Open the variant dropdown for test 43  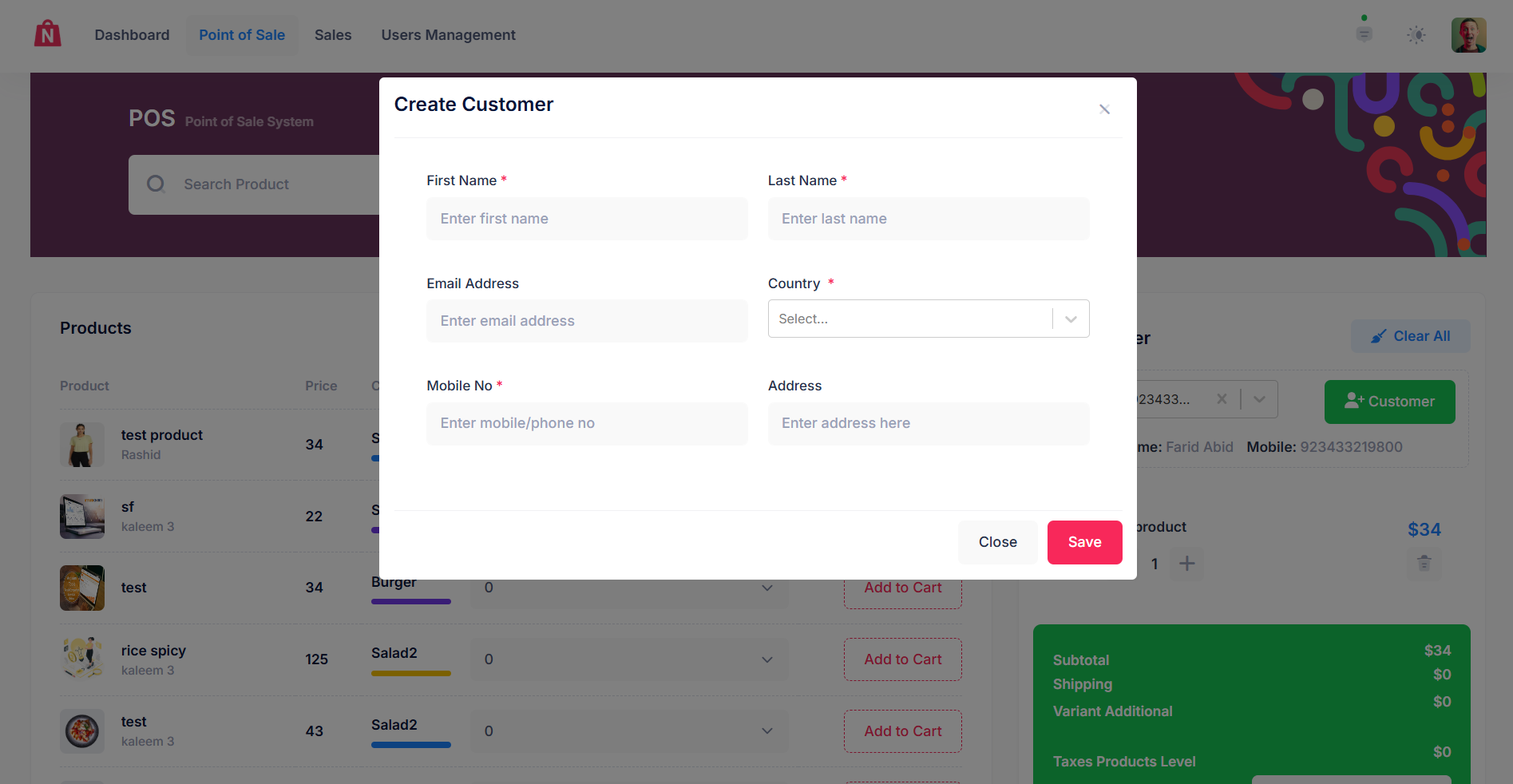(x=629, y=731)
